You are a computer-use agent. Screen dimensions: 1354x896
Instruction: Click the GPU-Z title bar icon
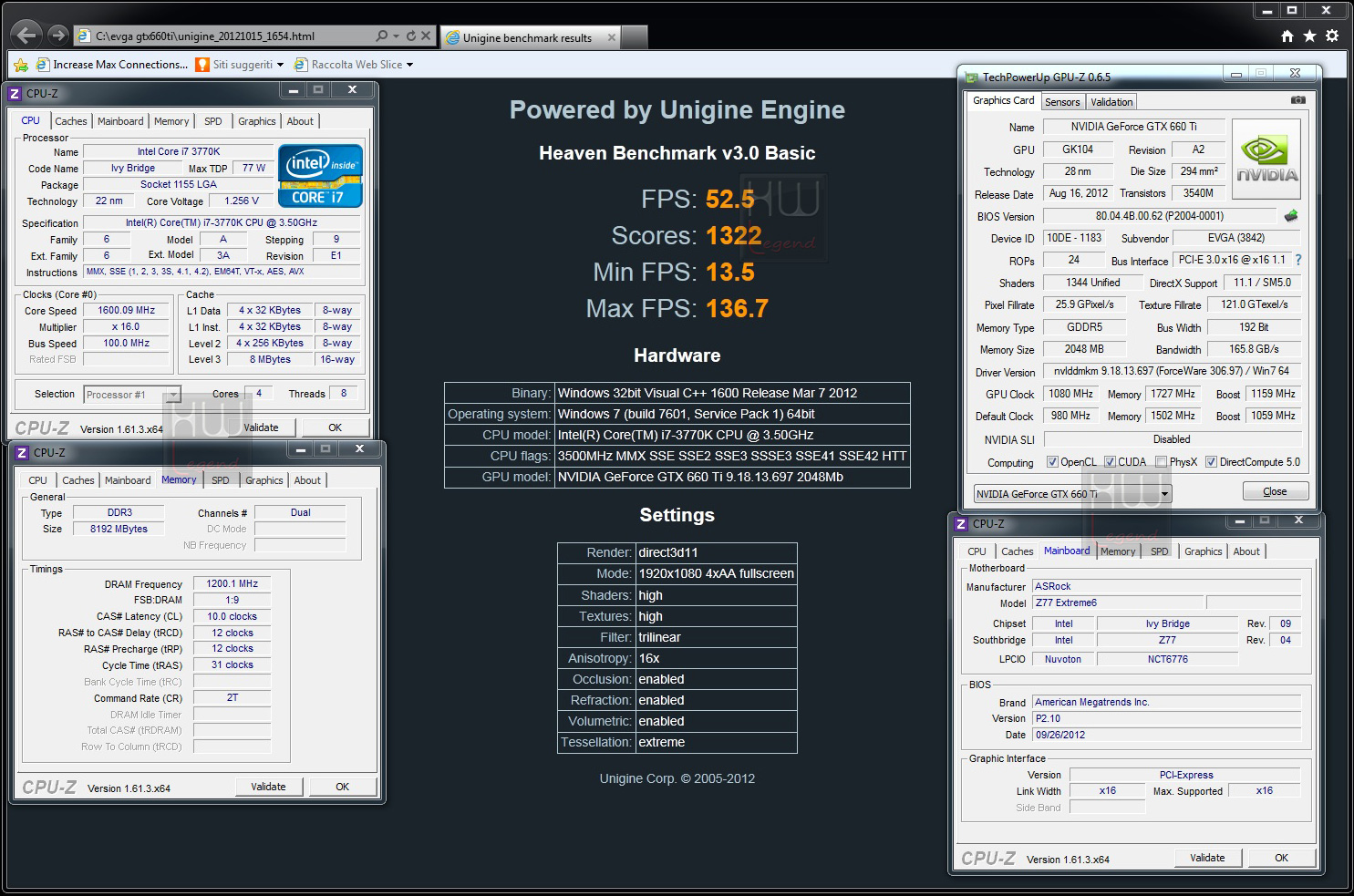click(x=972, y=77)
